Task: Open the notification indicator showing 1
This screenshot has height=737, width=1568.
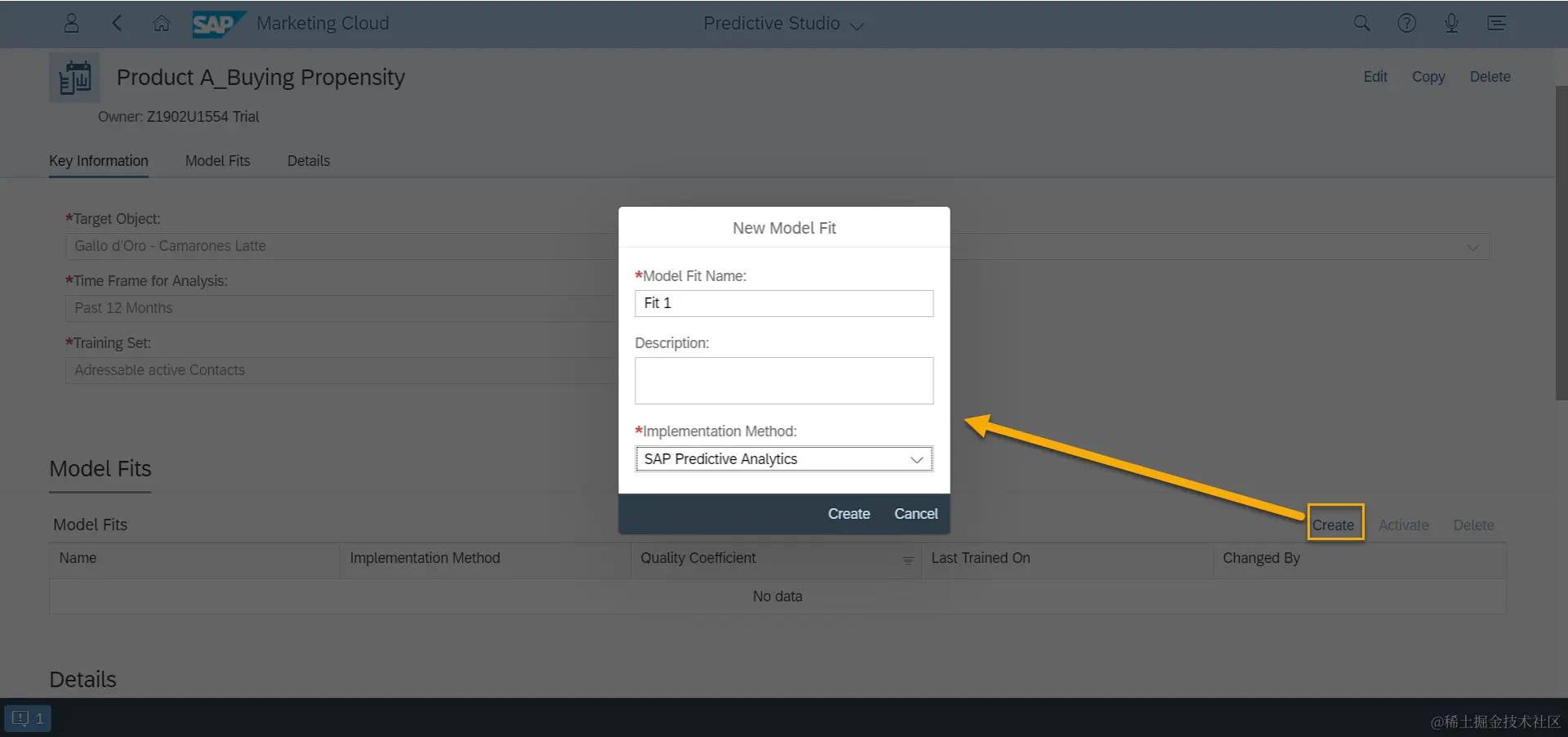Action: click(x=28, y=719)
